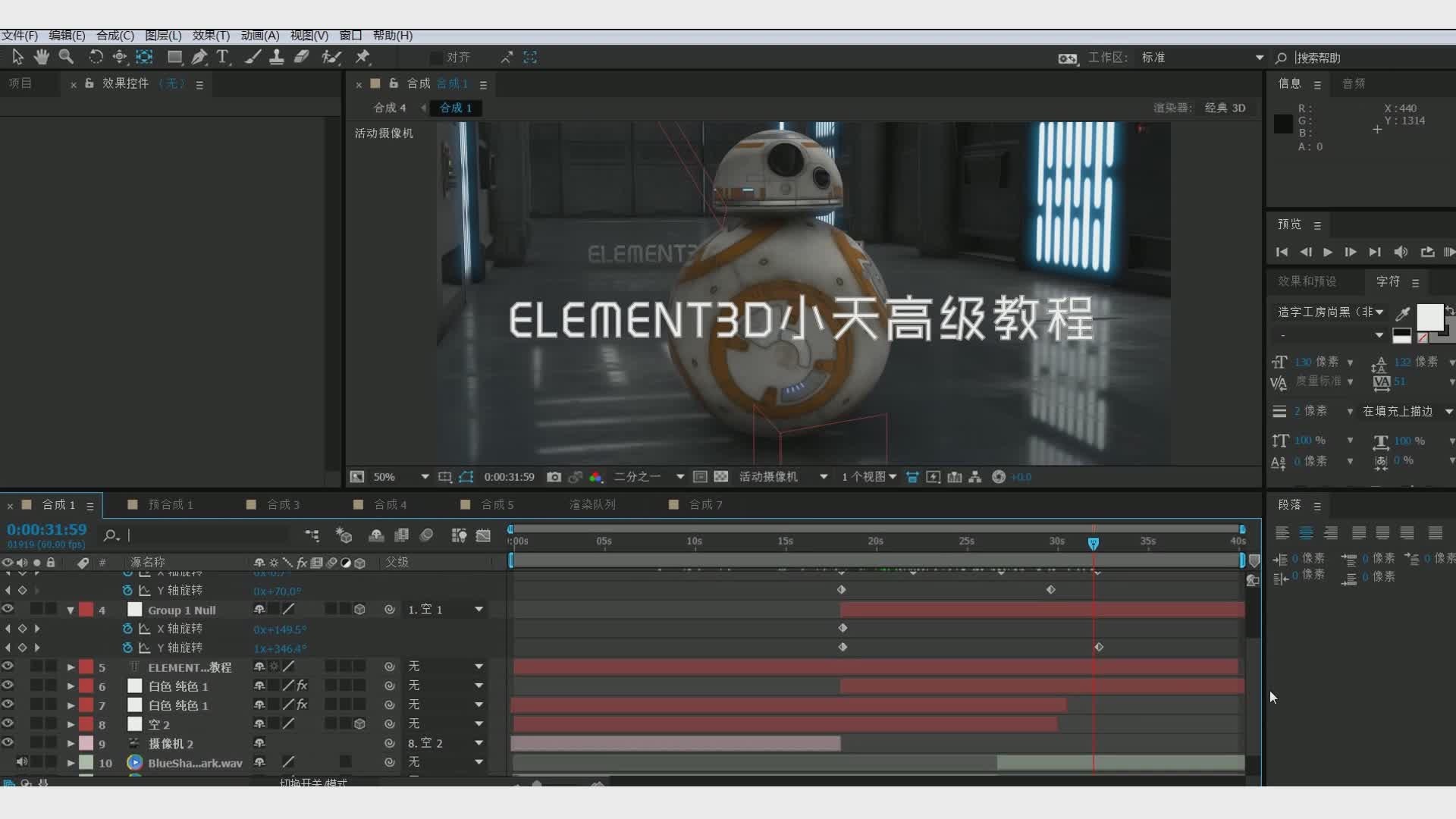Open the workspace 标准 dropdown
This screenshot has height=819, width=1456.
pos(1202,58)
